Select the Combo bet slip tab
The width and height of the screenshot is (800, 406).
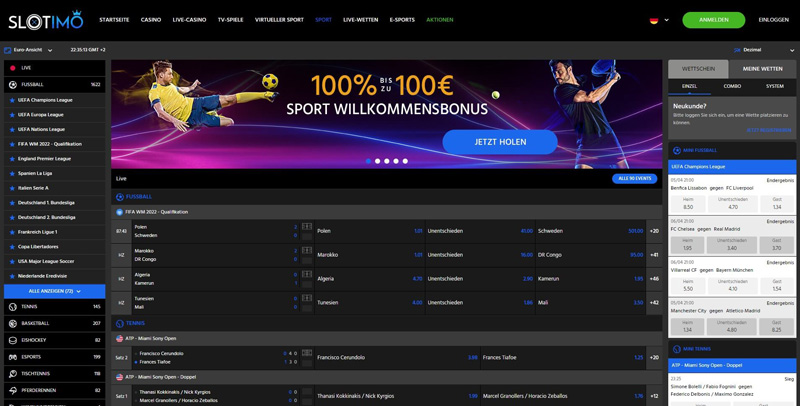pos(732,86)
